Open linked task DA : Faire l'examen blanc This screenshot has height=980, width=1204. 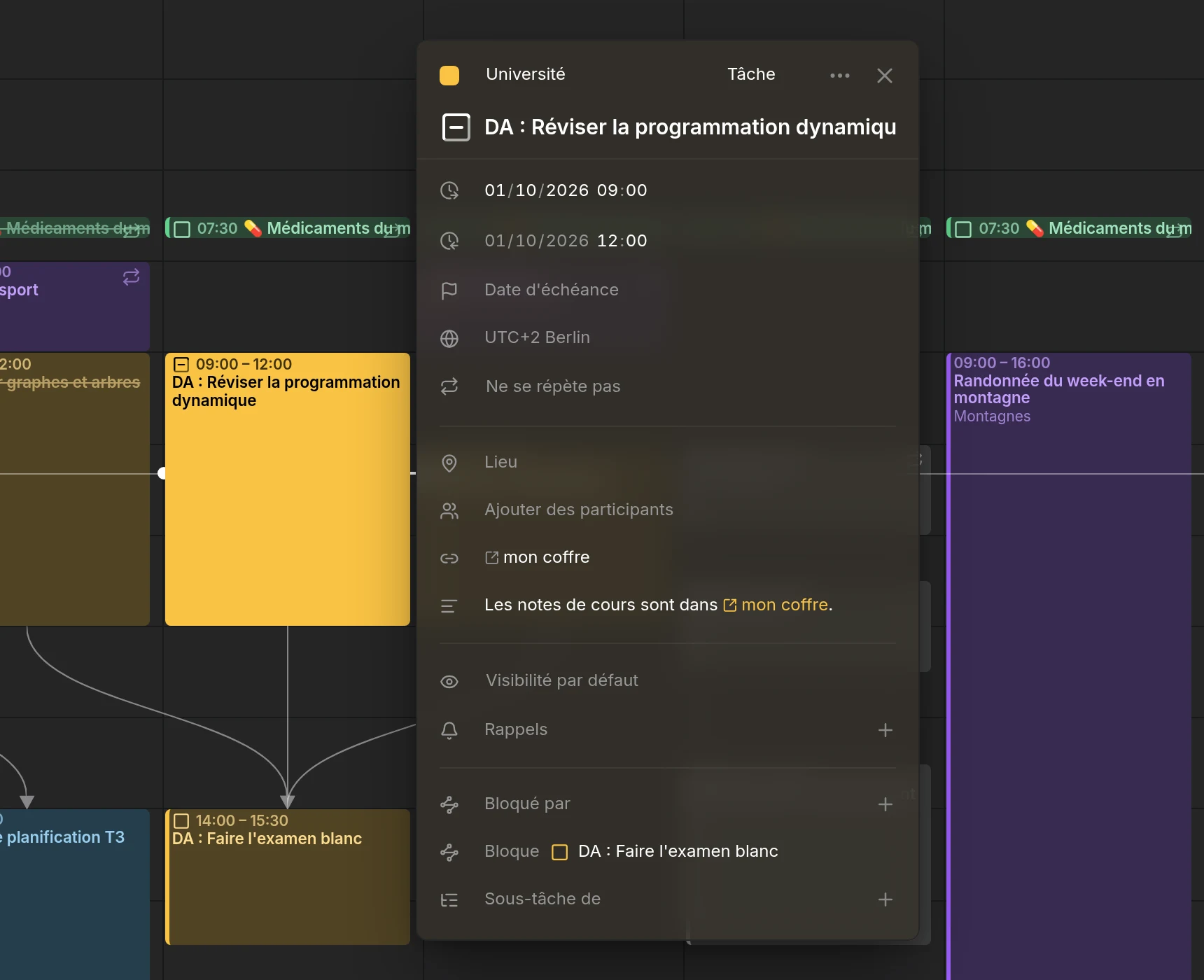678,851
